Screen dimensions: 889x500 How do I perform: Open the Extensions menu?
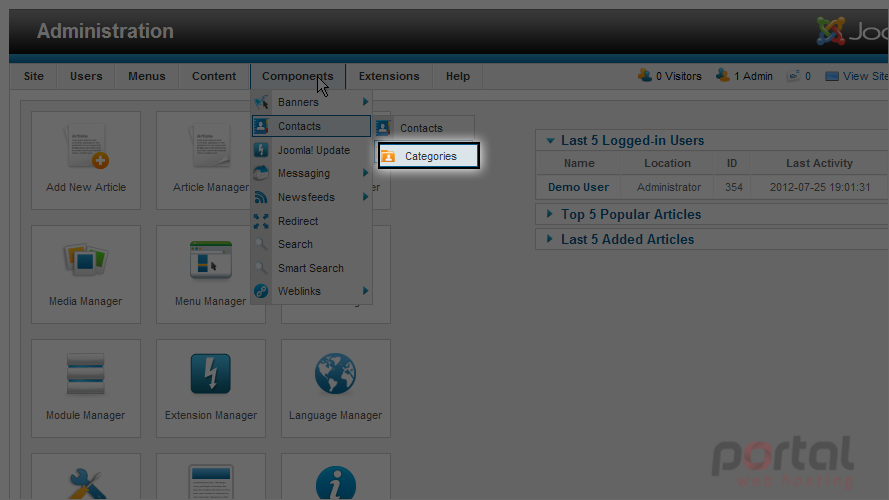tap(389, 76)
